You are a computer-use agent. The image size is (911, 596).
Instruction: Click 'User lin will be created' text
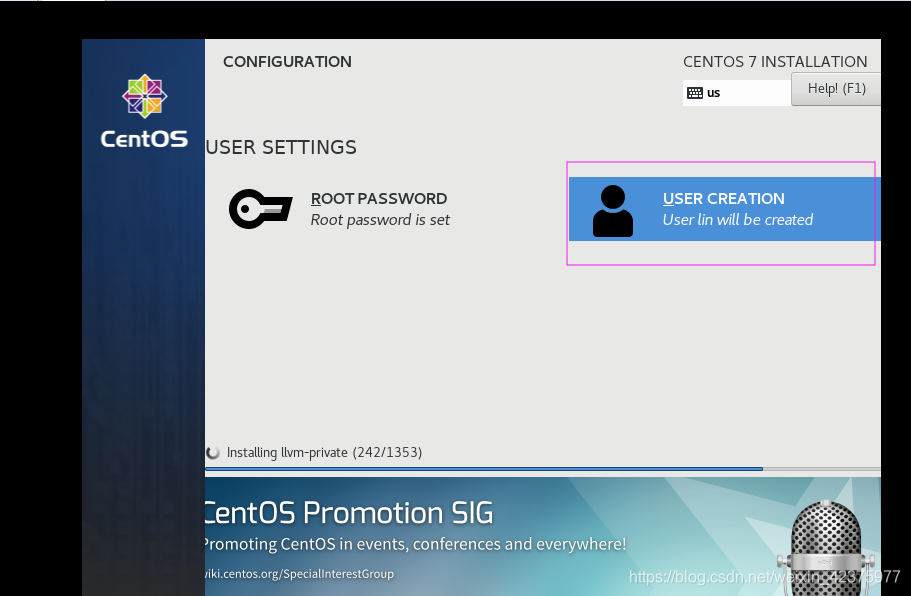[x=738, y=220]
